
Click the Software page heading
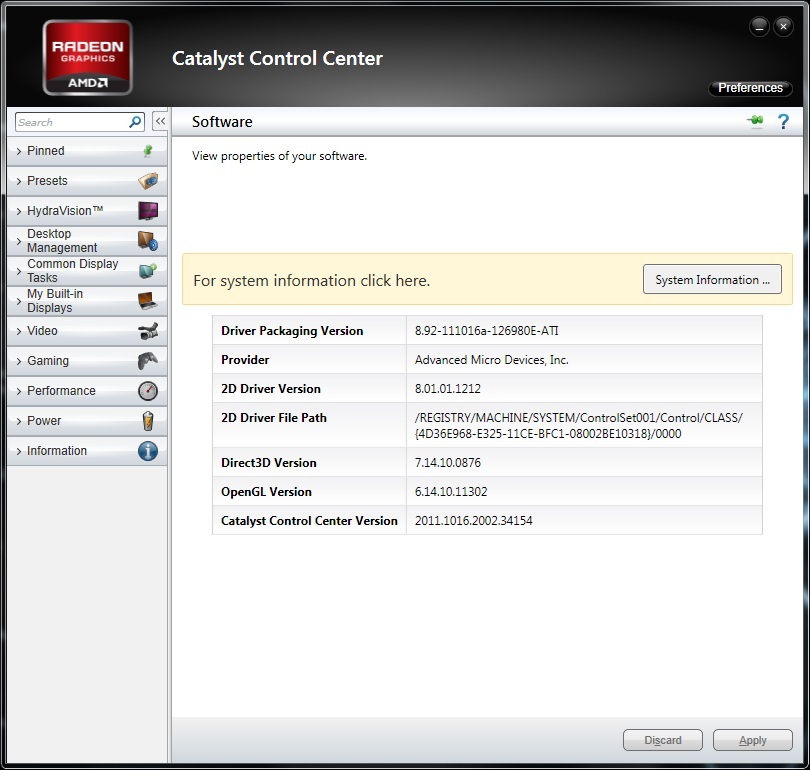(222, 121)
